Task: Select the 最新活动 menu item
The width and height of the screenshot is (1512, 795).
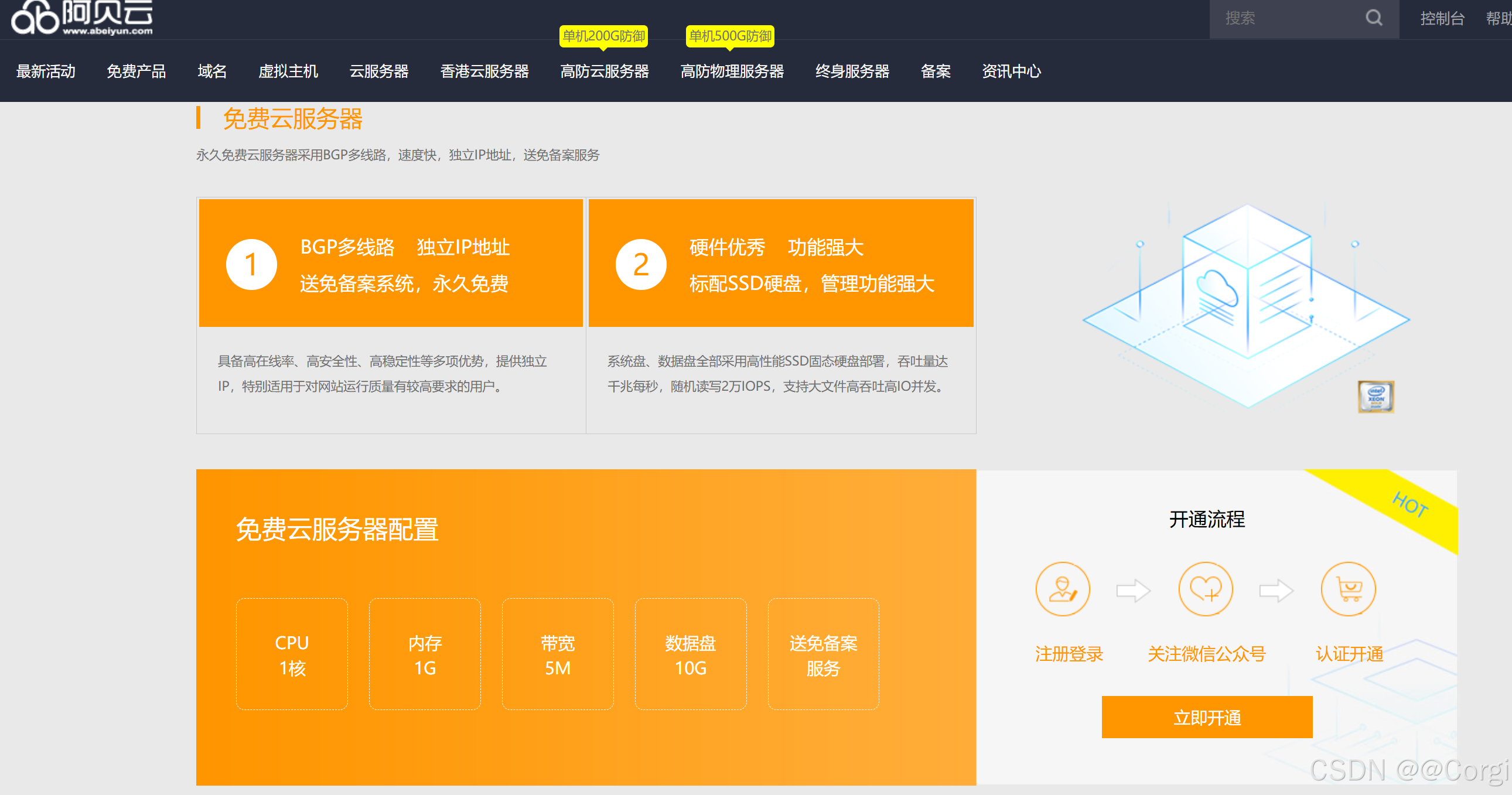Action: point(46,71)
